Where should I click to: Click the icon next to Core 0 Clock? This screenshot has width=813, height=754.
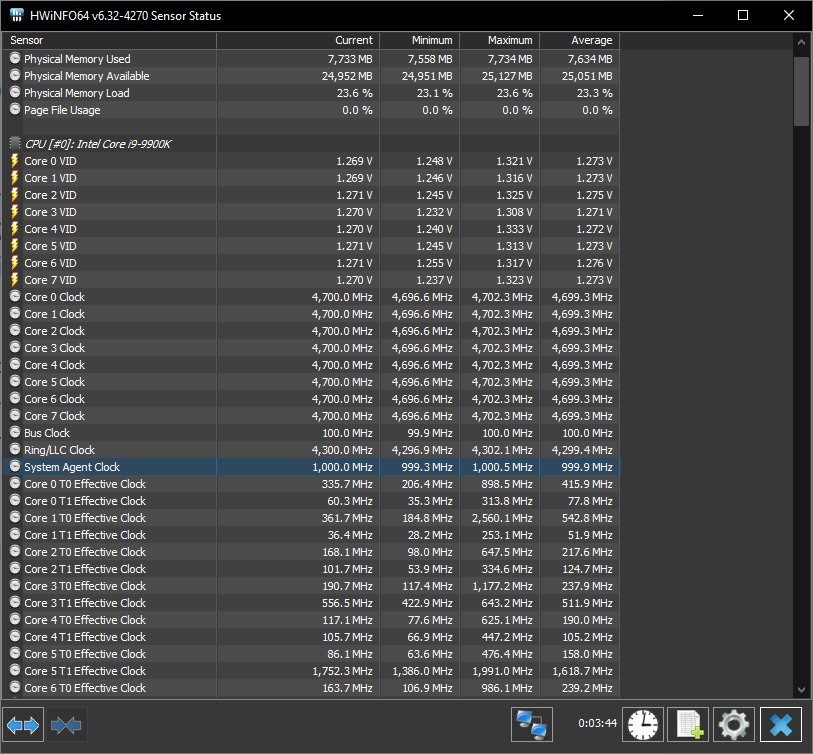pyautogui.click(x=15, y=296)
